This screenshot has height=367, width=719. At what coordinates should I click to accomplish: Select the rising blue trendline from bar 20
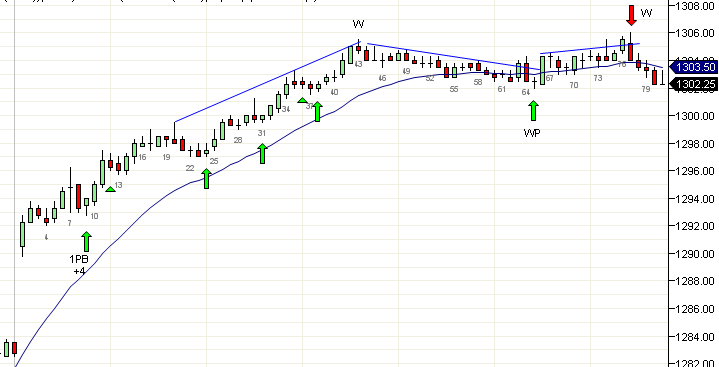coord(267,82)
